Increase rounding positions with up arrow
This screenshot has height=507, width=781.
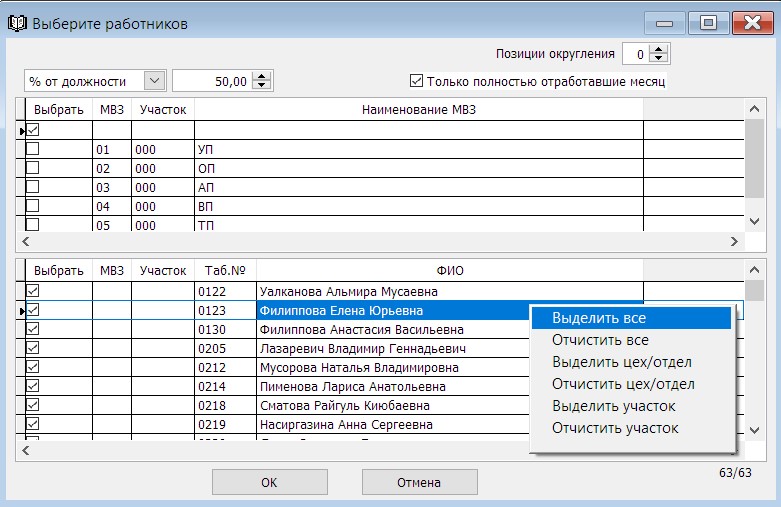click(x=660, y=49)
